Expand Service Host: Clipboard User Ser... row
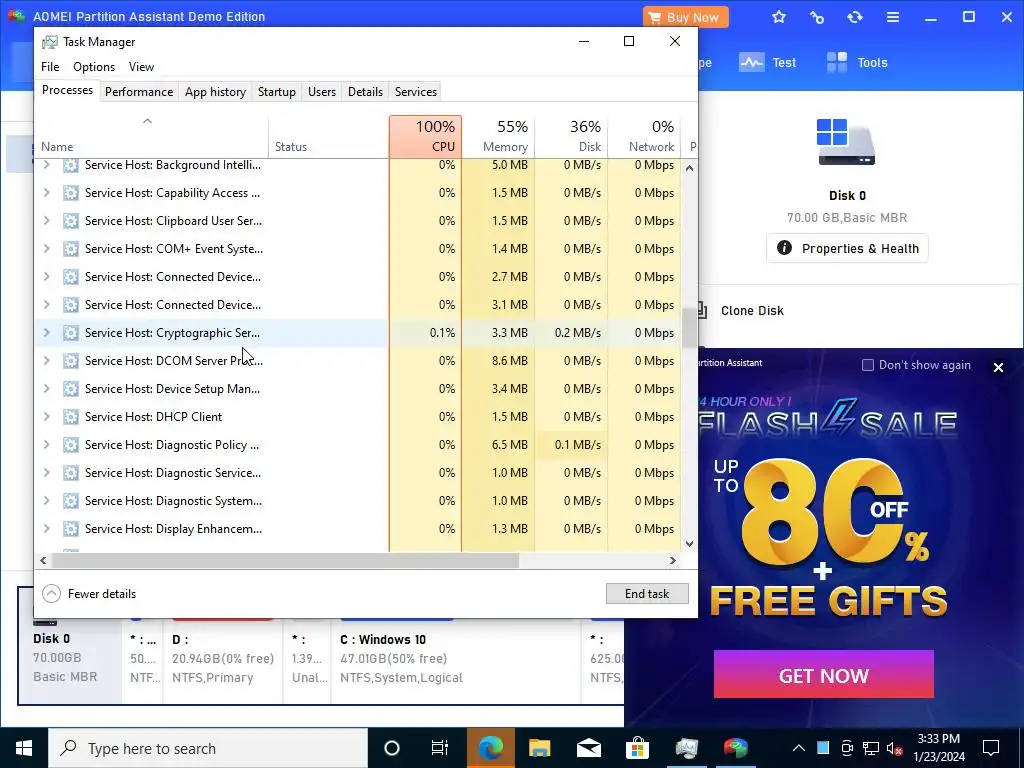The image size is (1024, 768). point(46,221)
